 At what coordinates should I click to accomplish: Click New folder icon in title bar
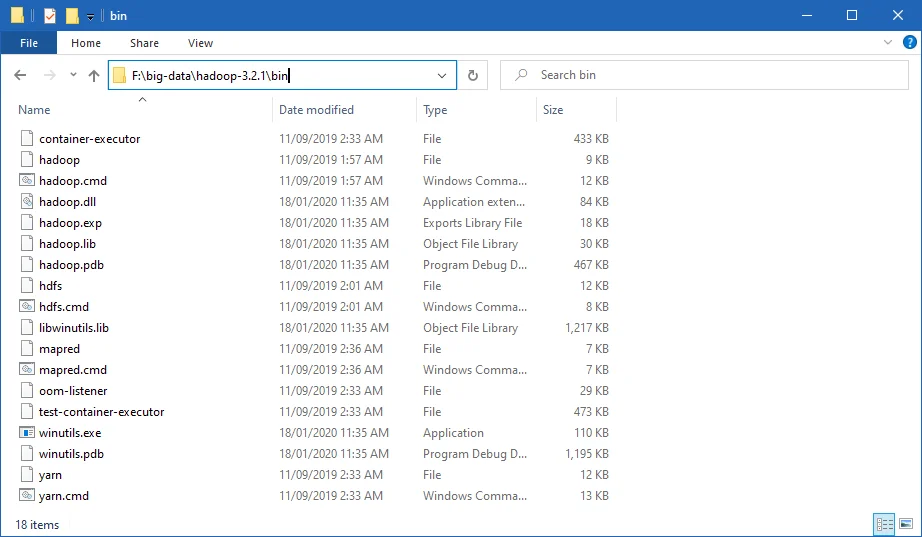point(72,16)
